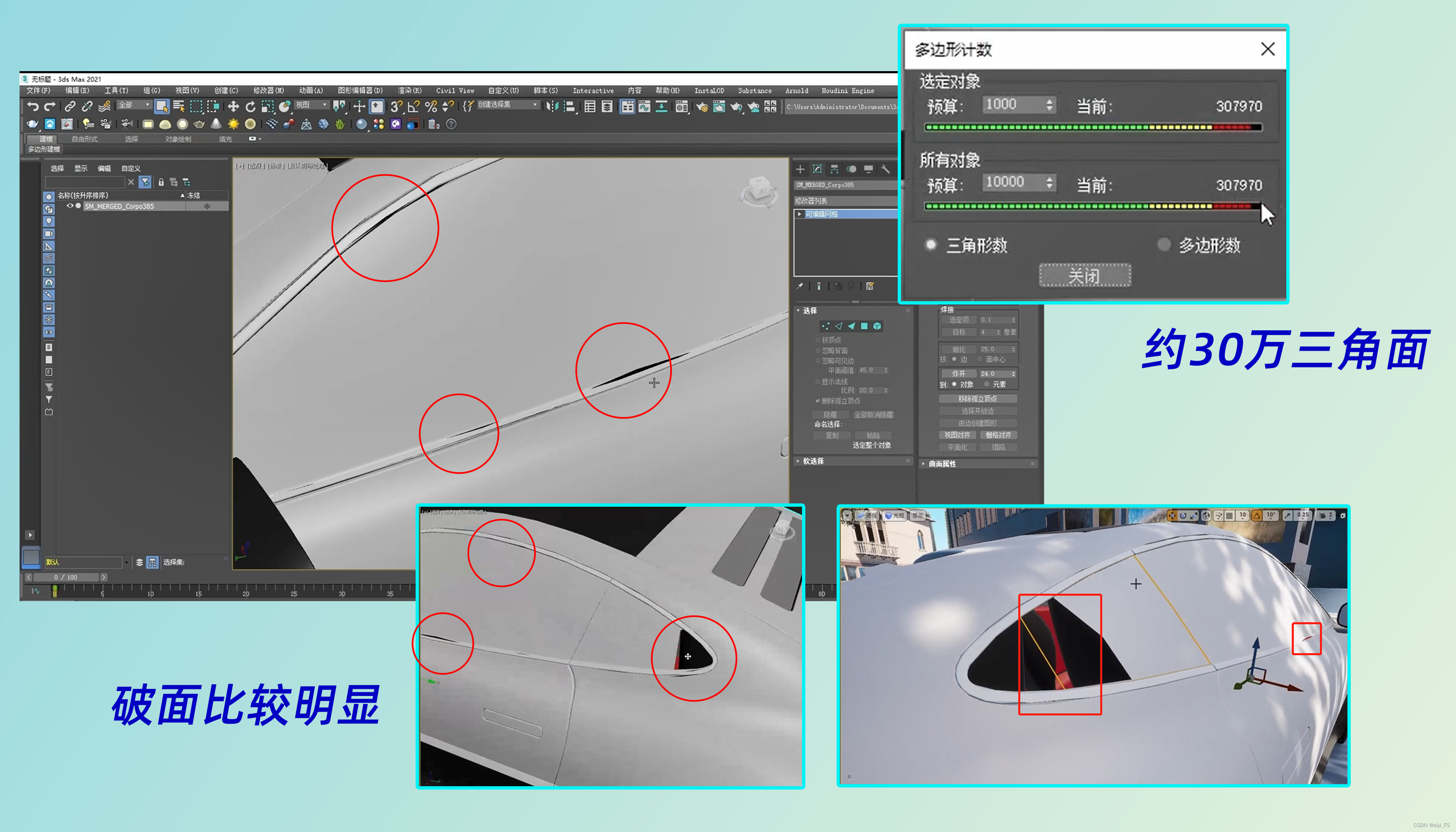Open the 渲染(R) menu

click(x=409, y=90)
